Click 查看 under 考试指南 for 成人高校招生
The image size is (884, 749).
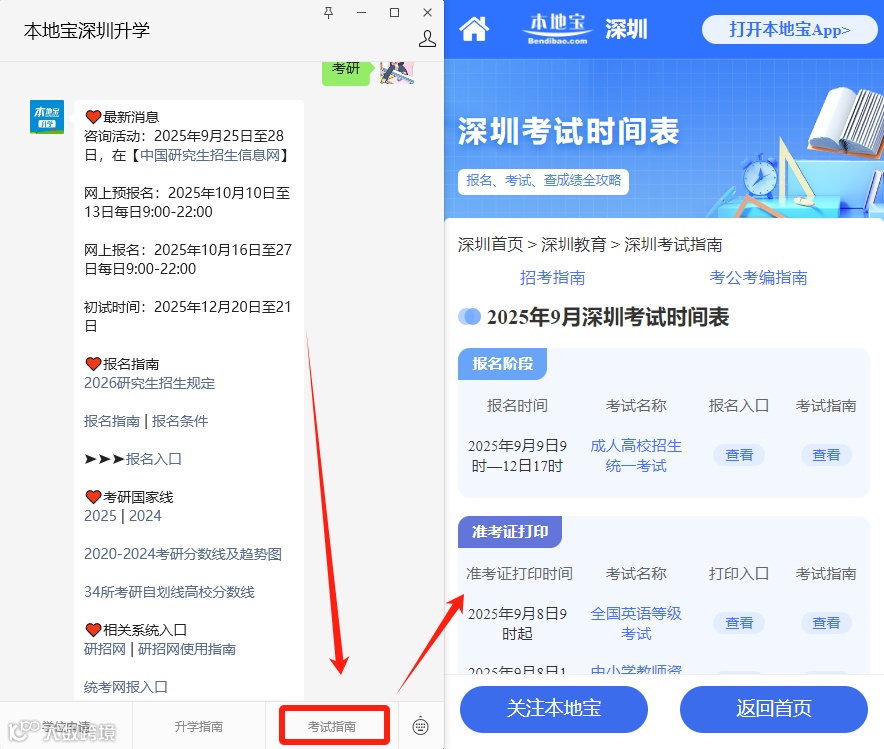click(x=826, y=455)
